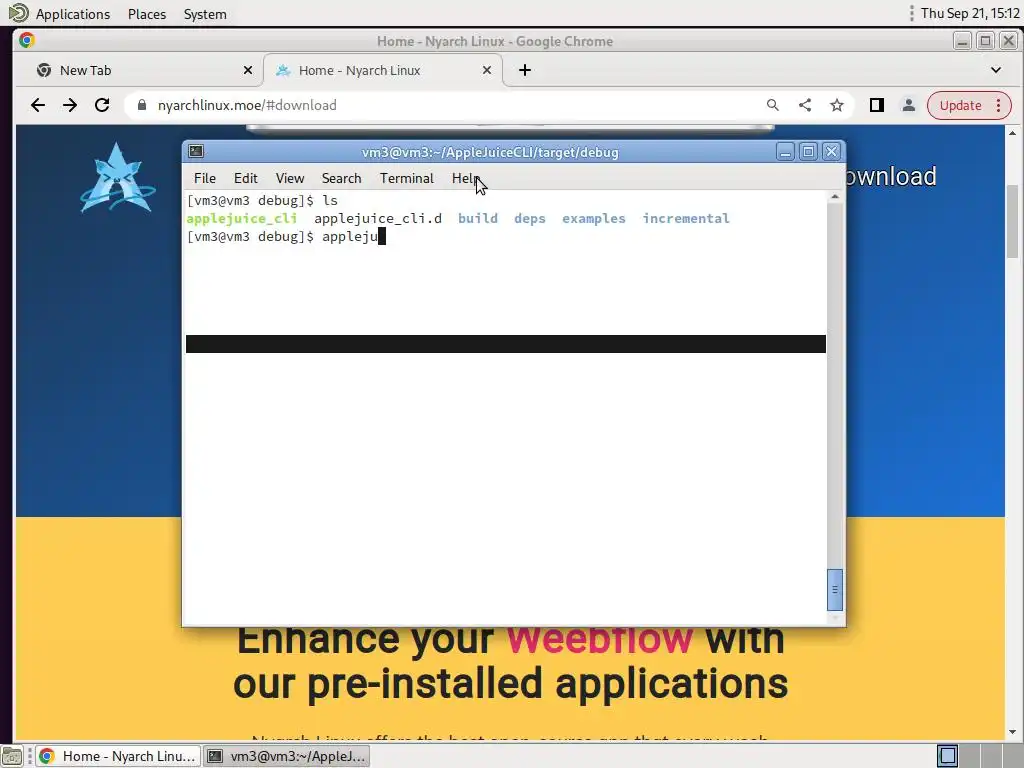Image resolution: width=1024 pixels, height=768 pixels.
Task: Open the System menu
Action: [x=205, y=14]
